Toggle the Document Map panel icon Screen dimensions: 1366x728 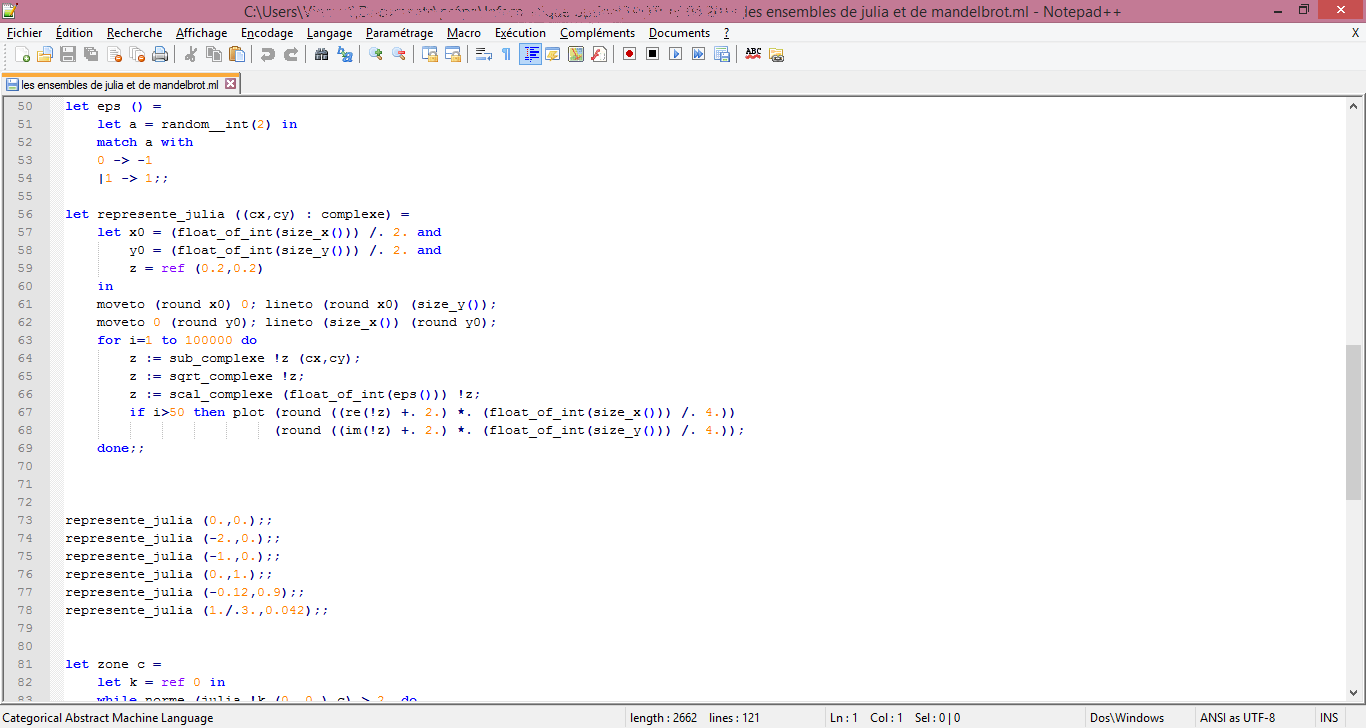[x=576, y=54]
